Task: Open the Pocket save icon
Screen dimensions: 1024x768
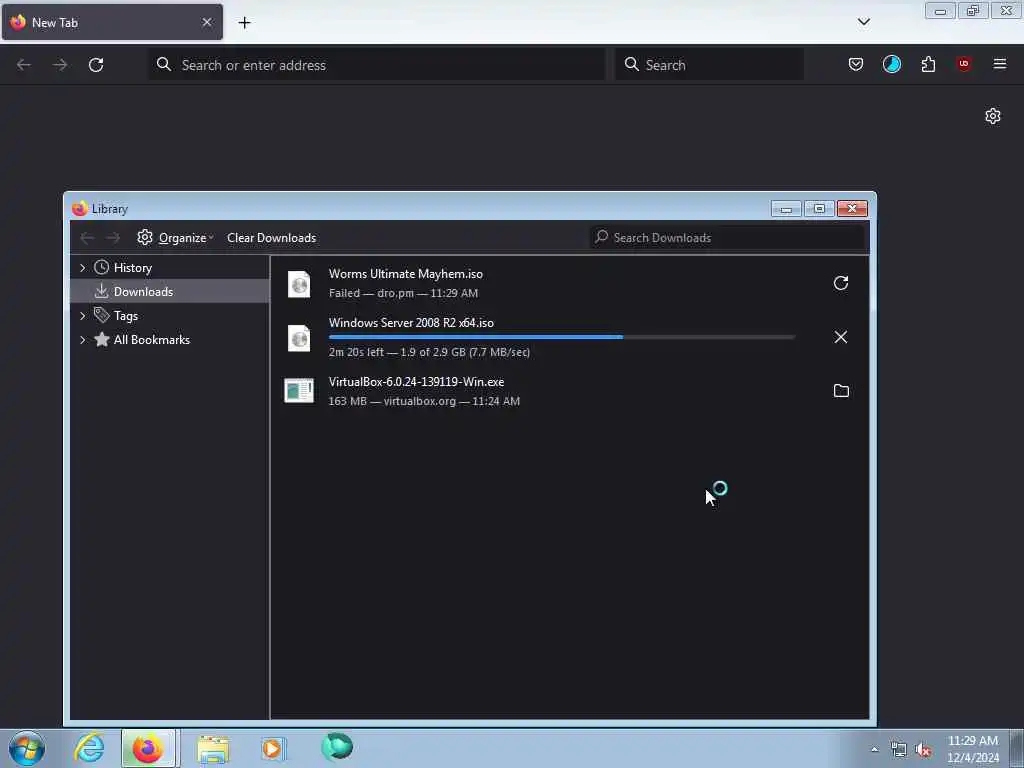Action: (856, 64)
